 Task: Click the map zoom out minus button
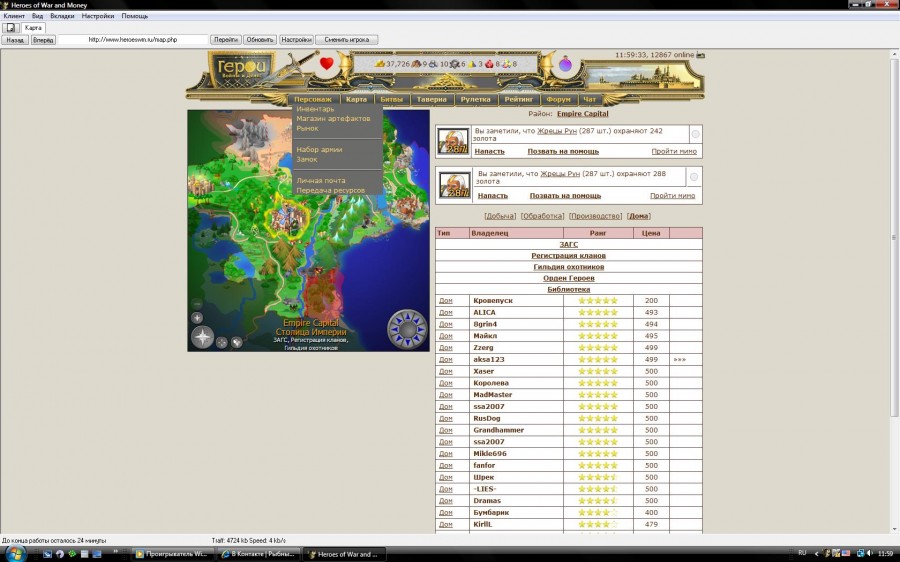pos(197,304)
